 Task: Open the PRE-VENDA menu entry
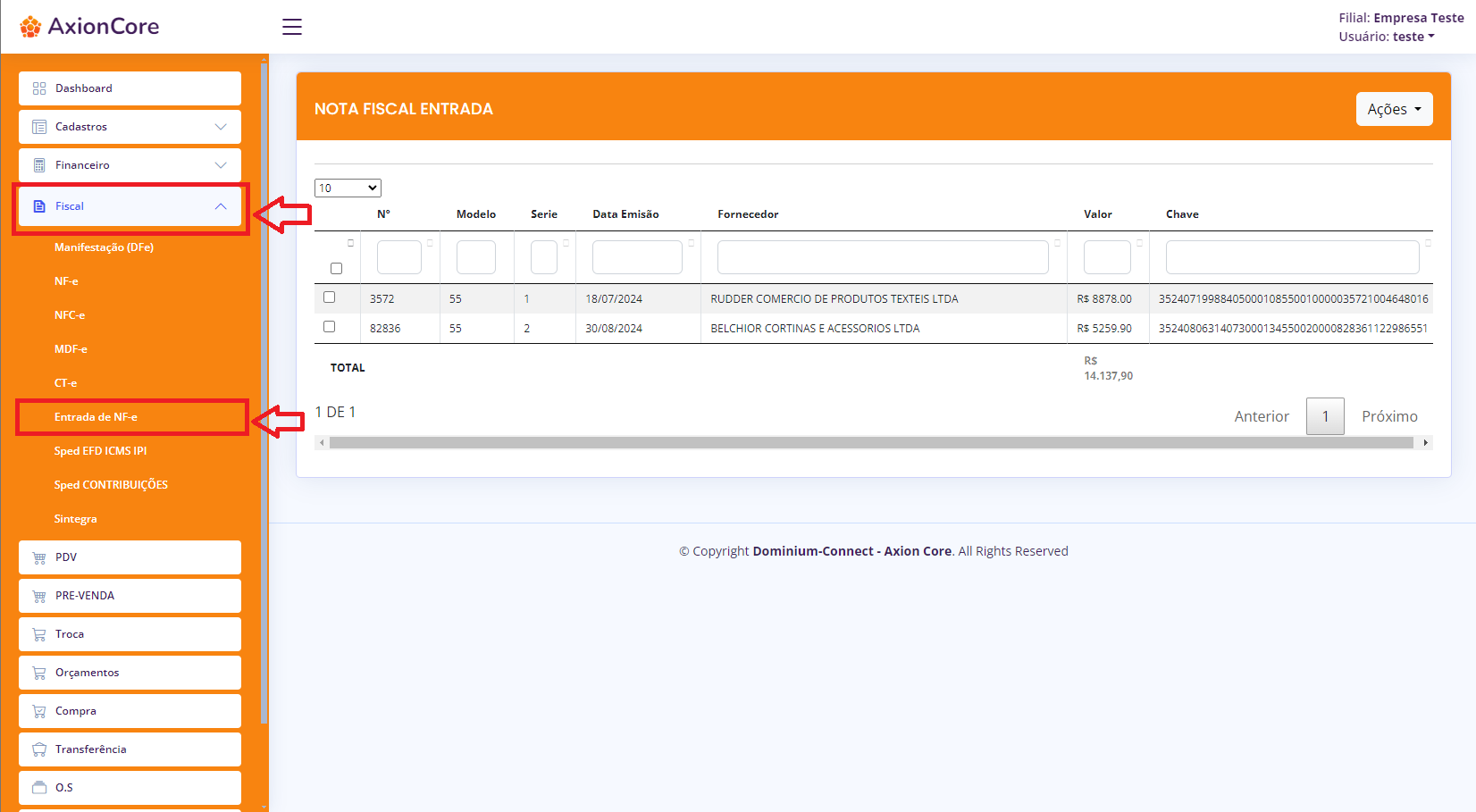(x=130, y=596)
